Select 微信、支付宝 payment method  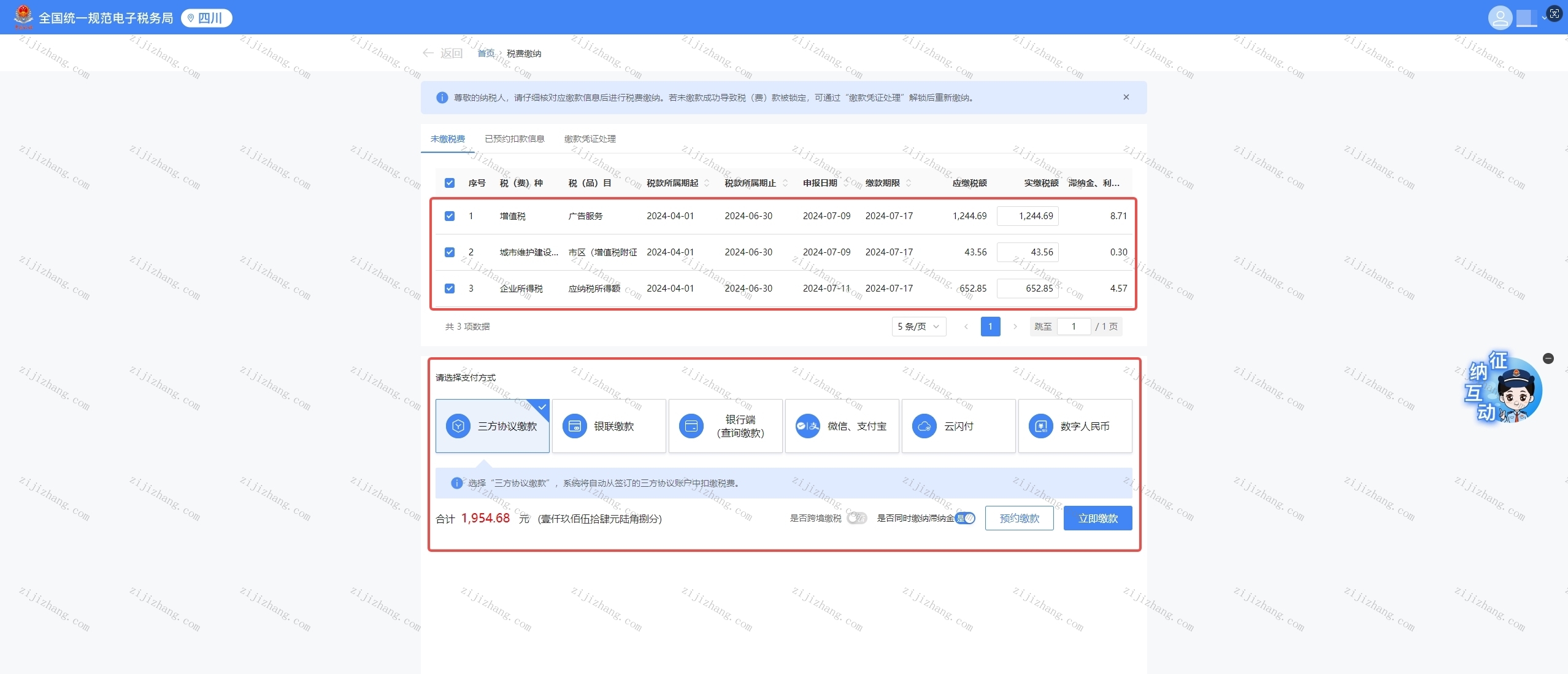tap(842, 426)
